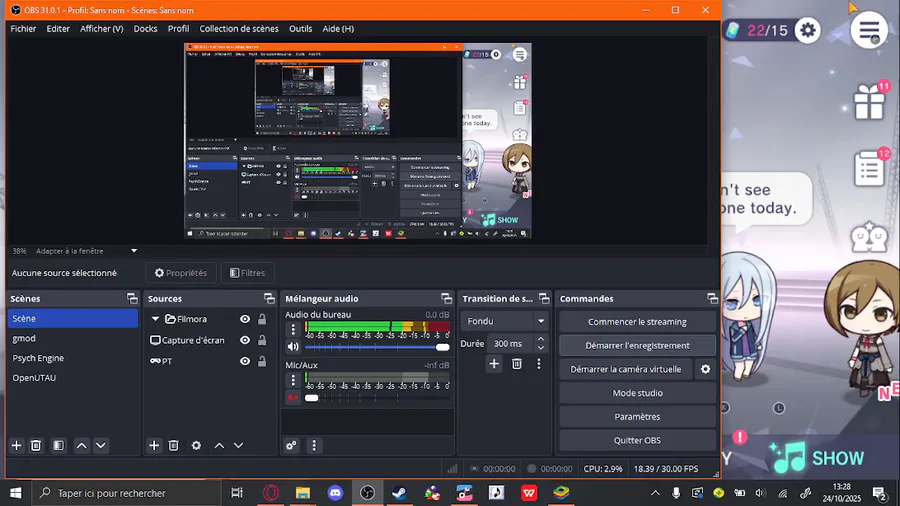900x506 pixels.
Task: Mute Audio du bureau speaker icon
Action: (x=293, y=347)
